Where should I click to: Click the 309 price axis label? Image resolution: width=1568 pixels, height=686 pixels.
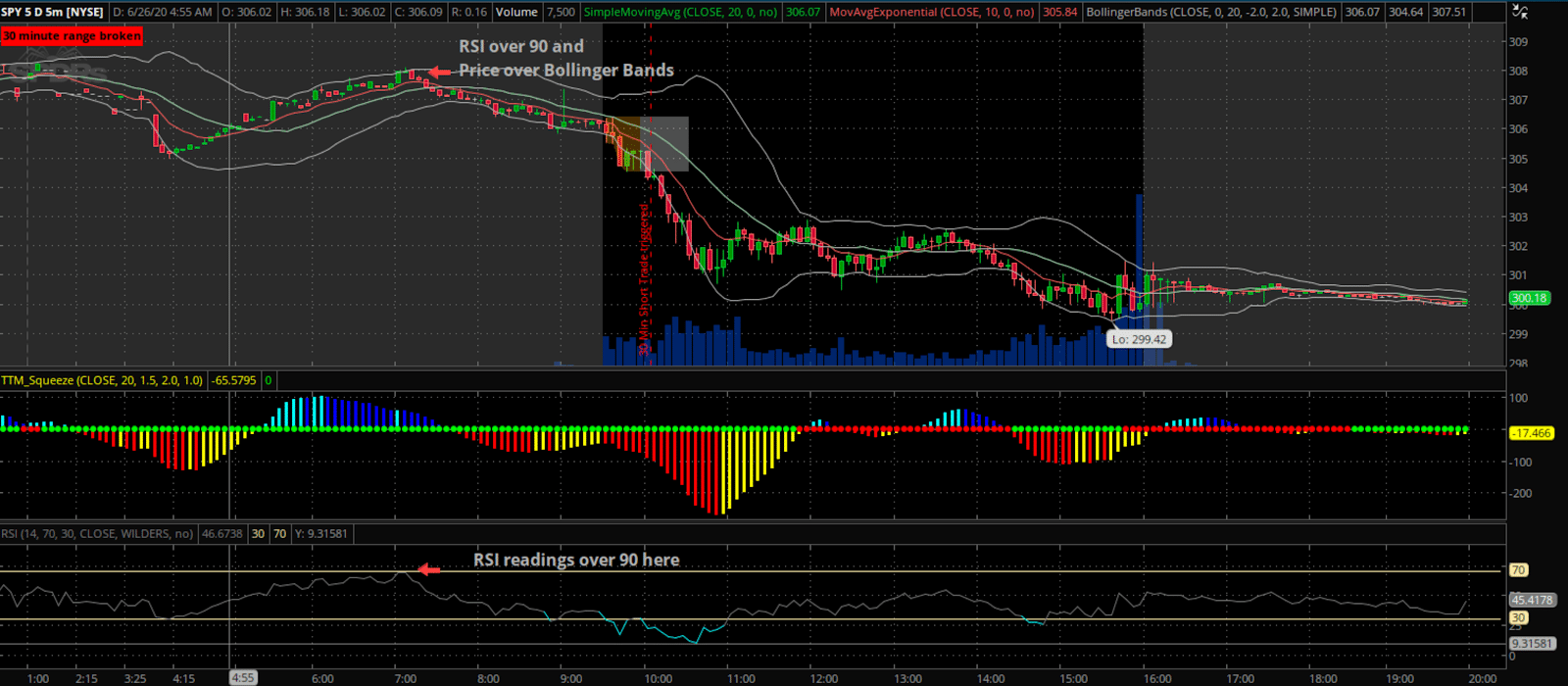1518,42
